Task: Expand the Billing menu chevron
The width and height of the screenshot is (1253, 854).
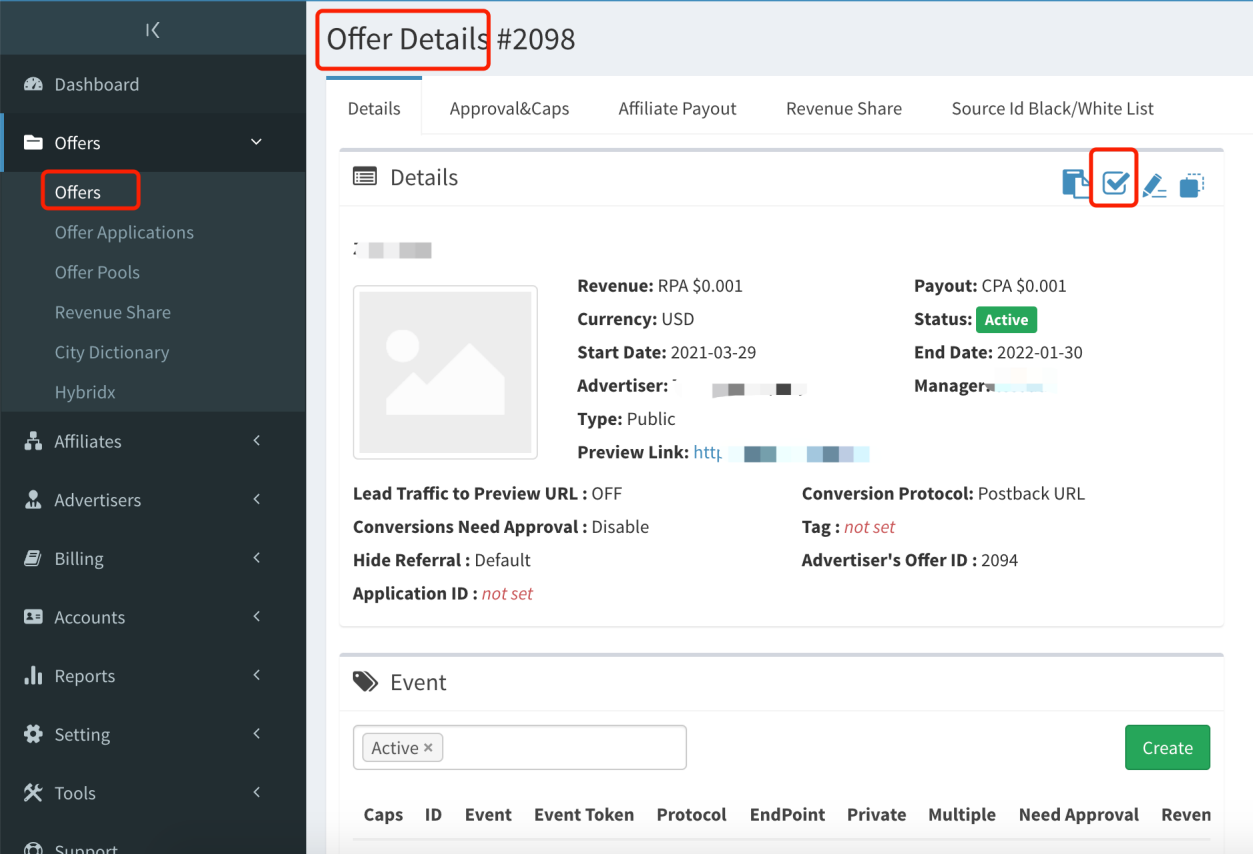Action: 257,557
